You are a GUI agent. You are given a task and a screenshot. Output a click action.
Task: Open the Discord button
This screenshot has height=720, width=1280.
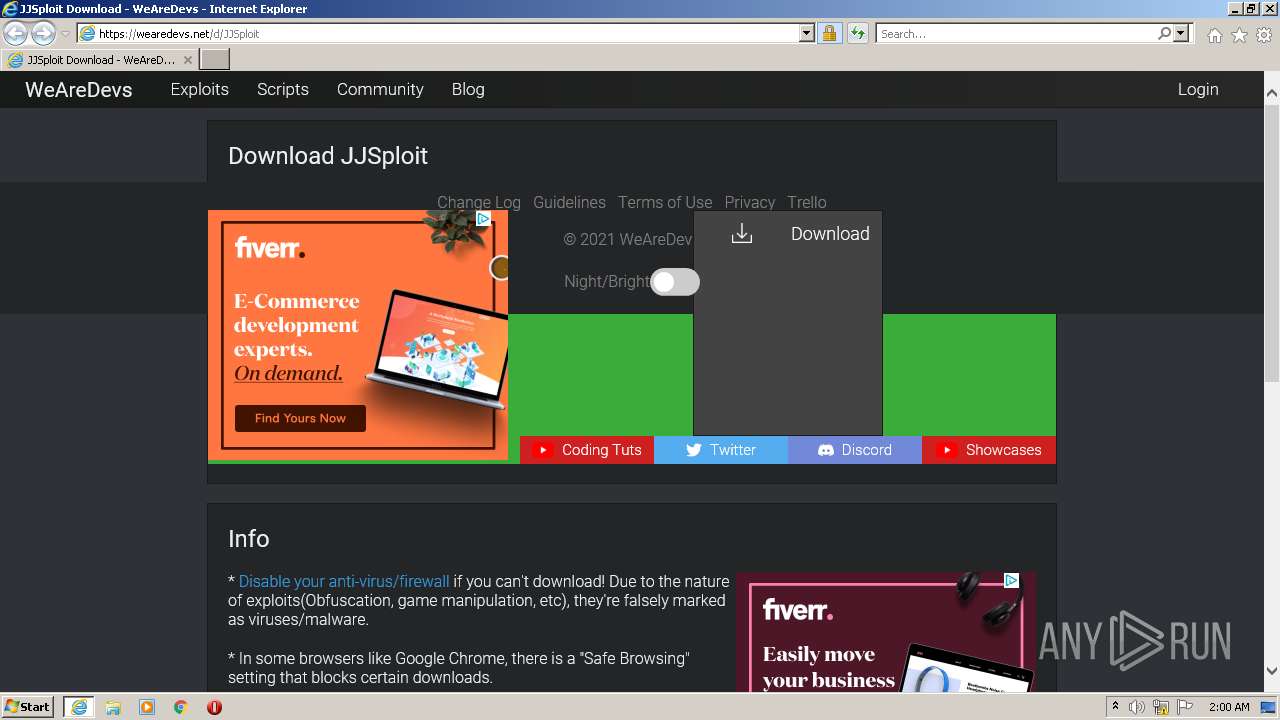pyautogui.click(x=855, y=450)
